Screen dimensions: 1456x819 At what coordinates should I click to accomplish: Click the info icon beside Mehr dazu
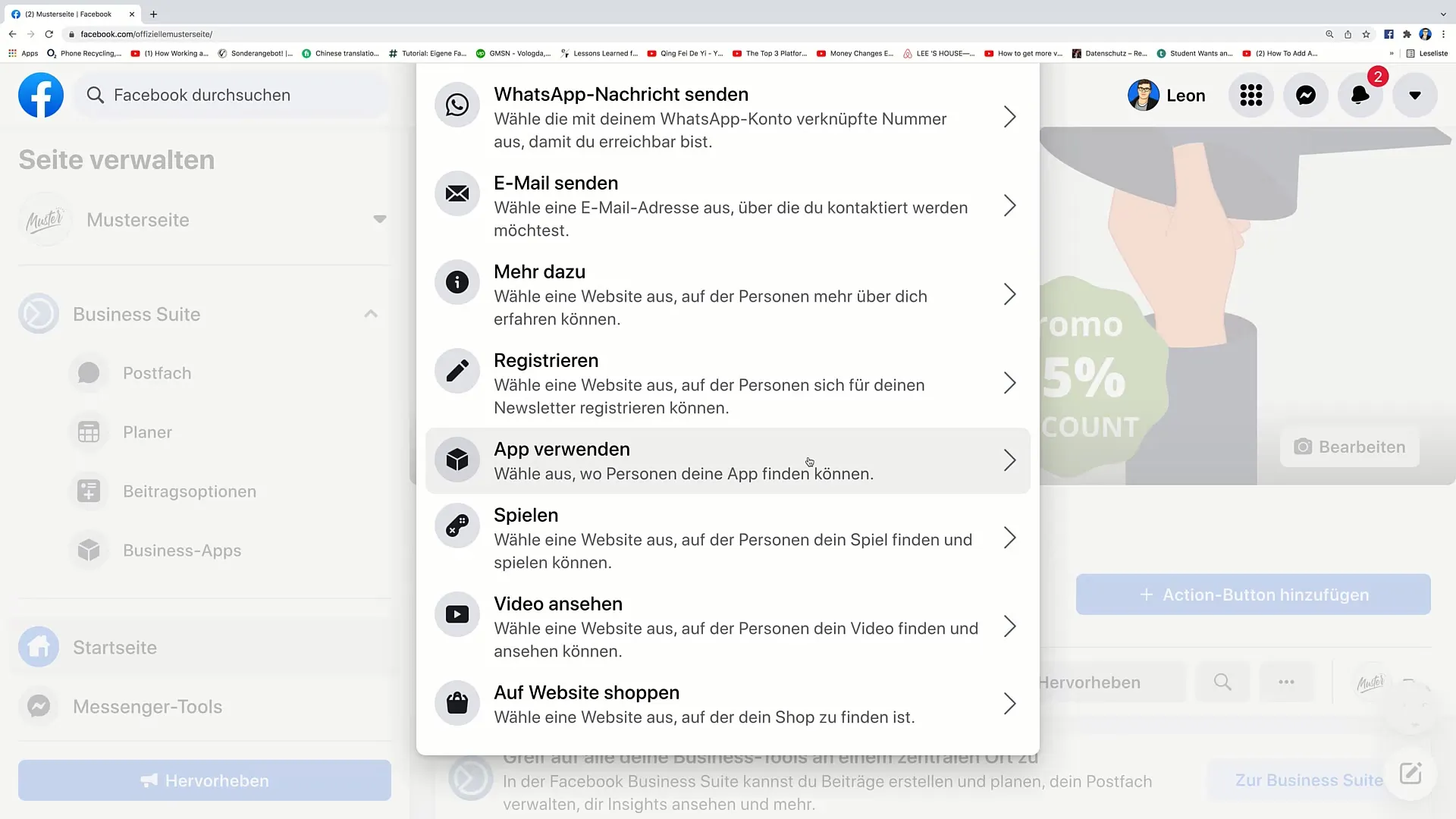tap(457, 282)
